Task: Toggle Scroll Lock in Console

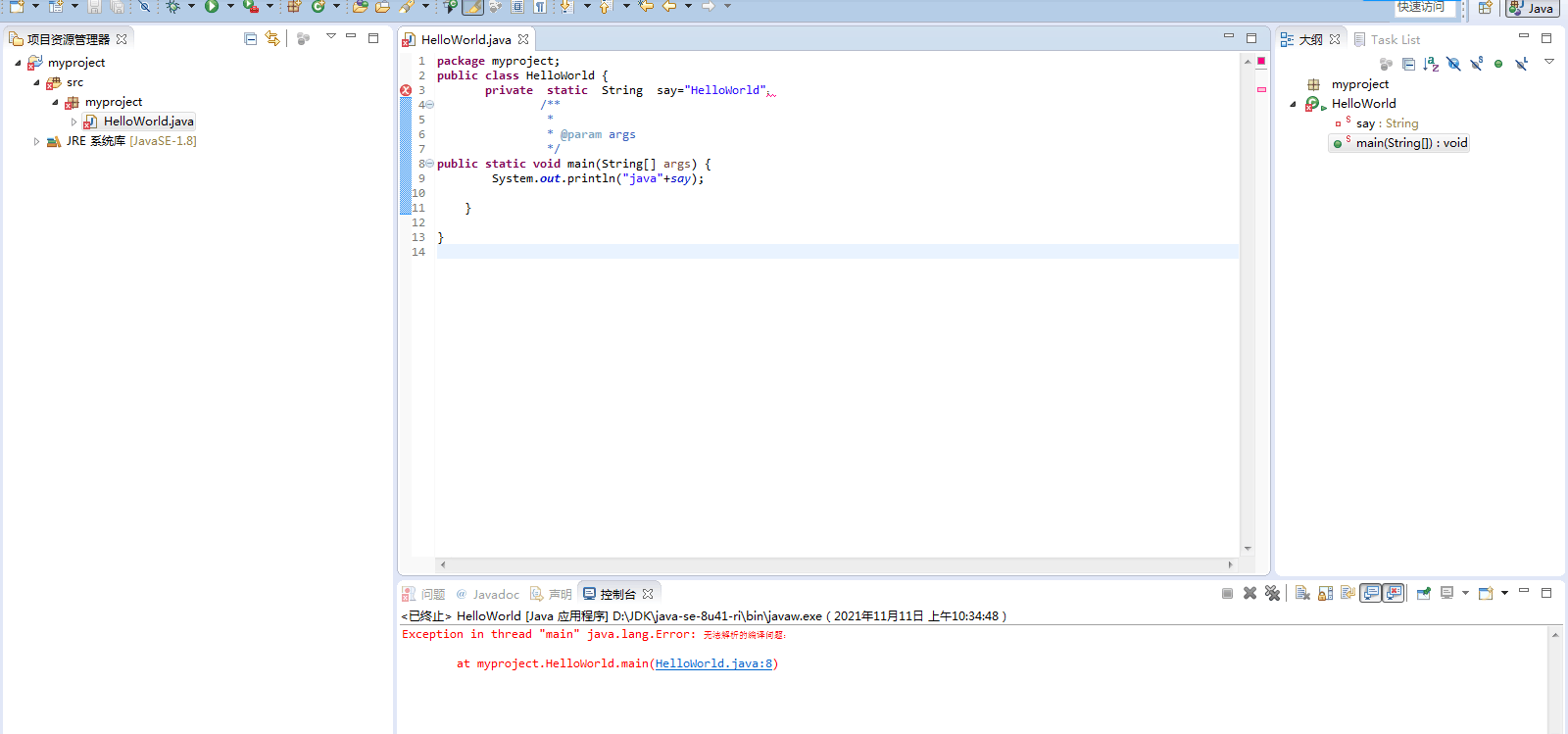Action: click(x=1325, y=593)
